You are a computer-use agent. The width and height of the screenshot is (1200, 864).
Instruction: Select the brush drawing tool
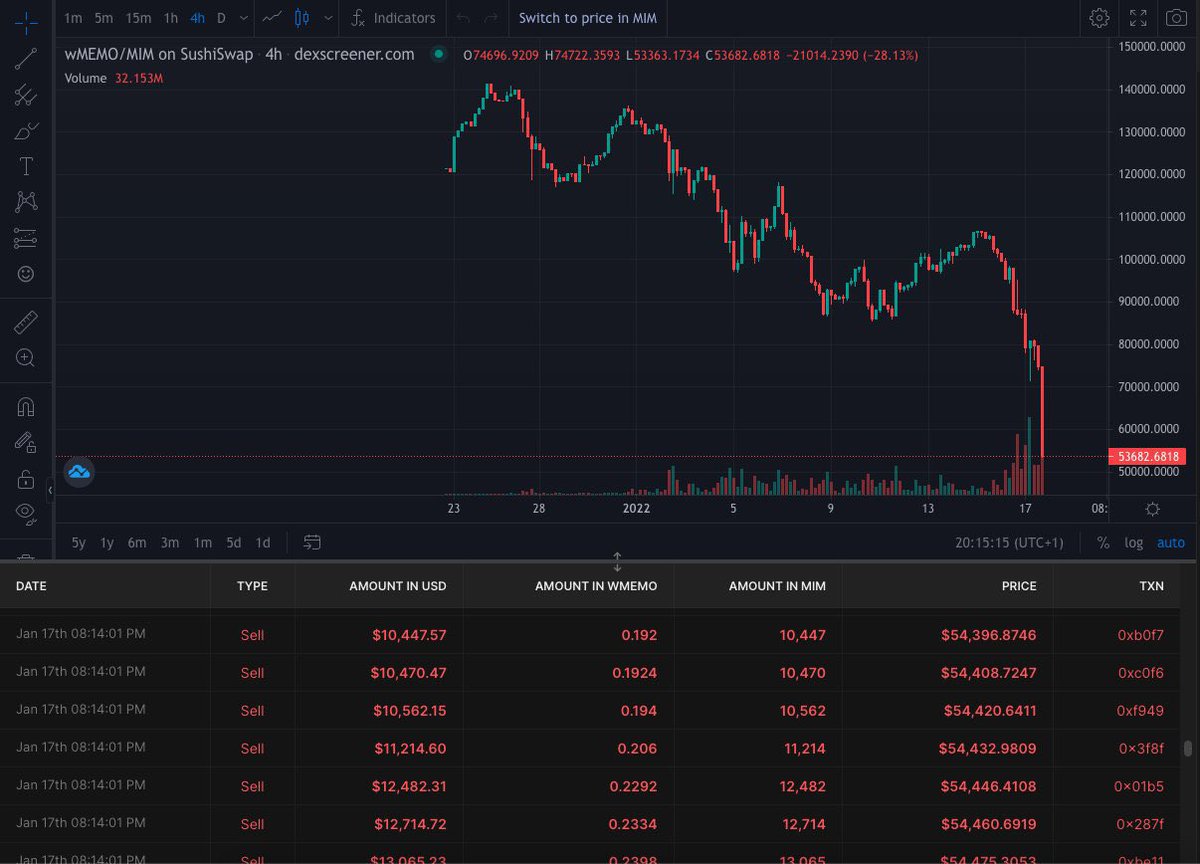26,131
